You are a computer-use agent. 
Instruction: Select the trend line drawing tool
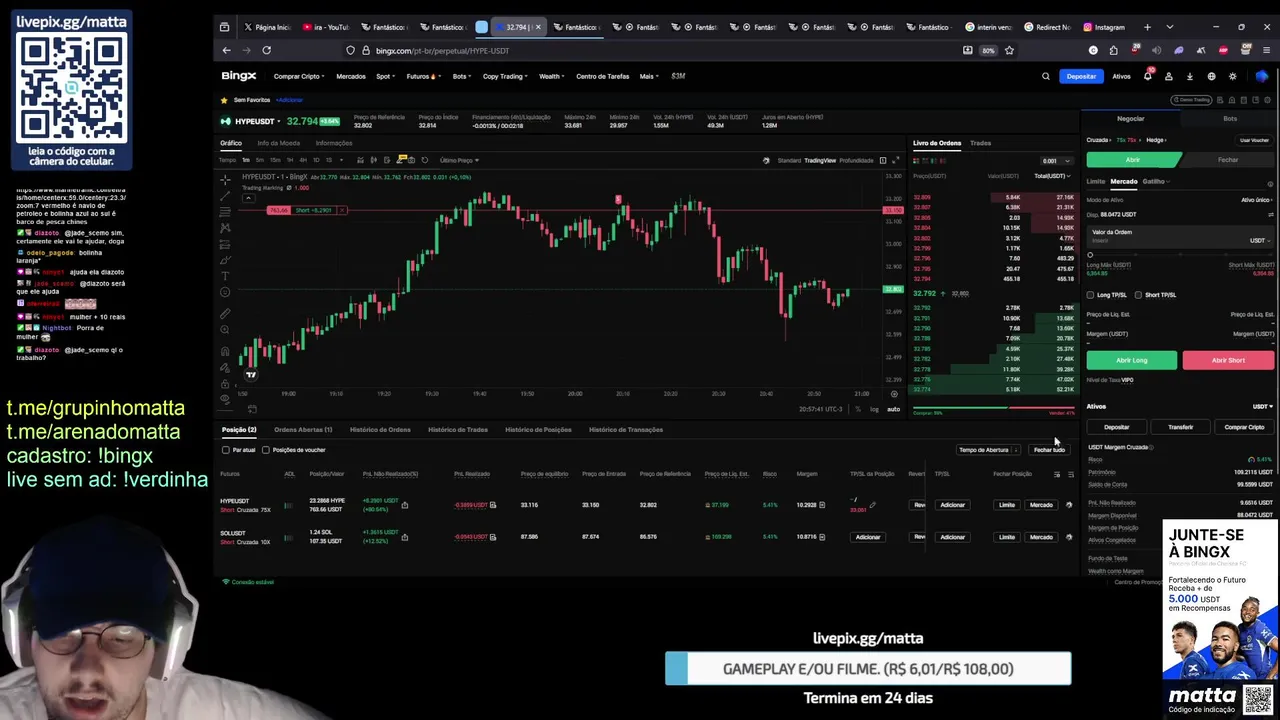tap(225, 196)
